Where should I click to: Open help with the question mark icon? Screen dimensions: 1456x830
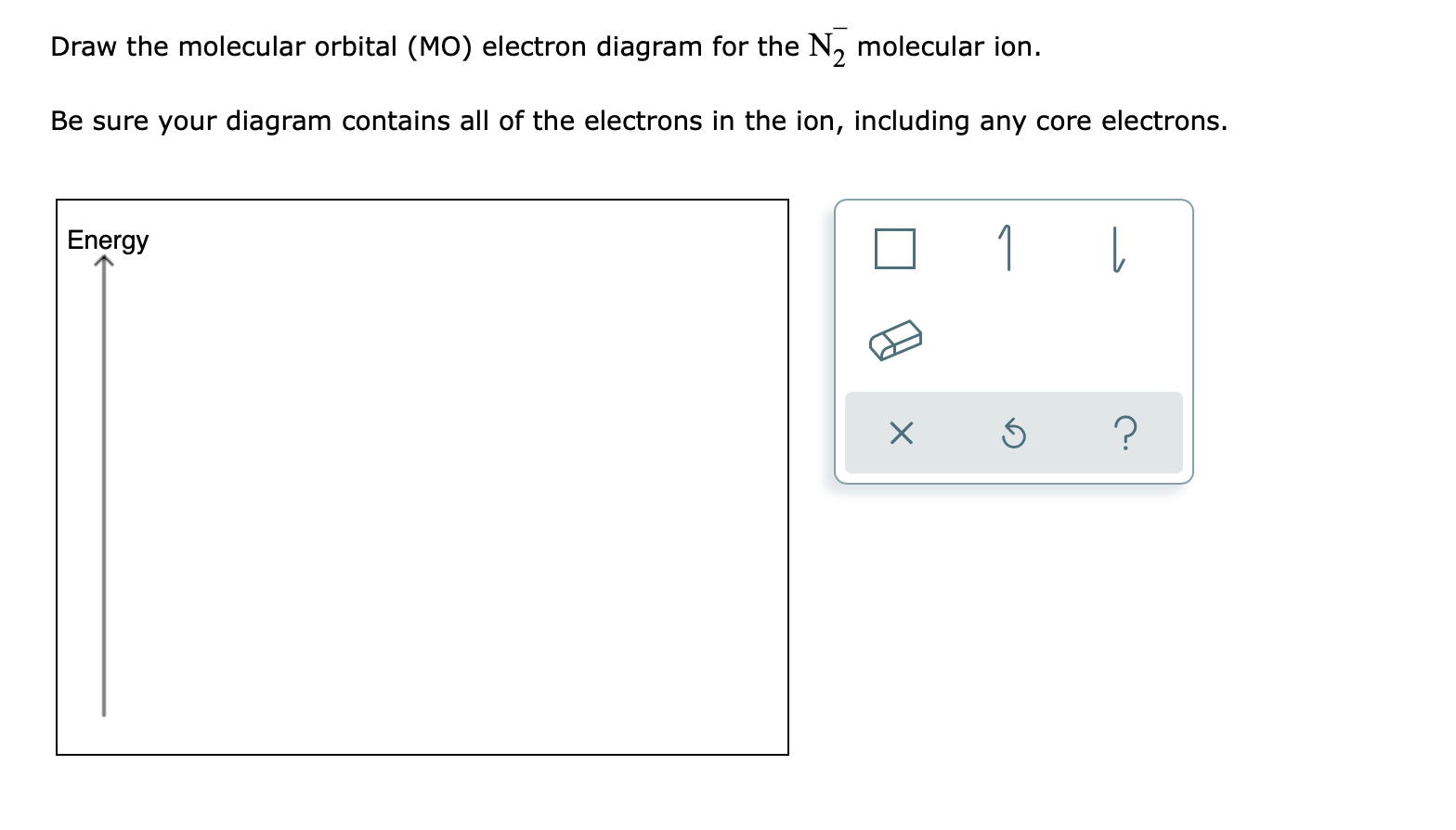(1126, 433)
